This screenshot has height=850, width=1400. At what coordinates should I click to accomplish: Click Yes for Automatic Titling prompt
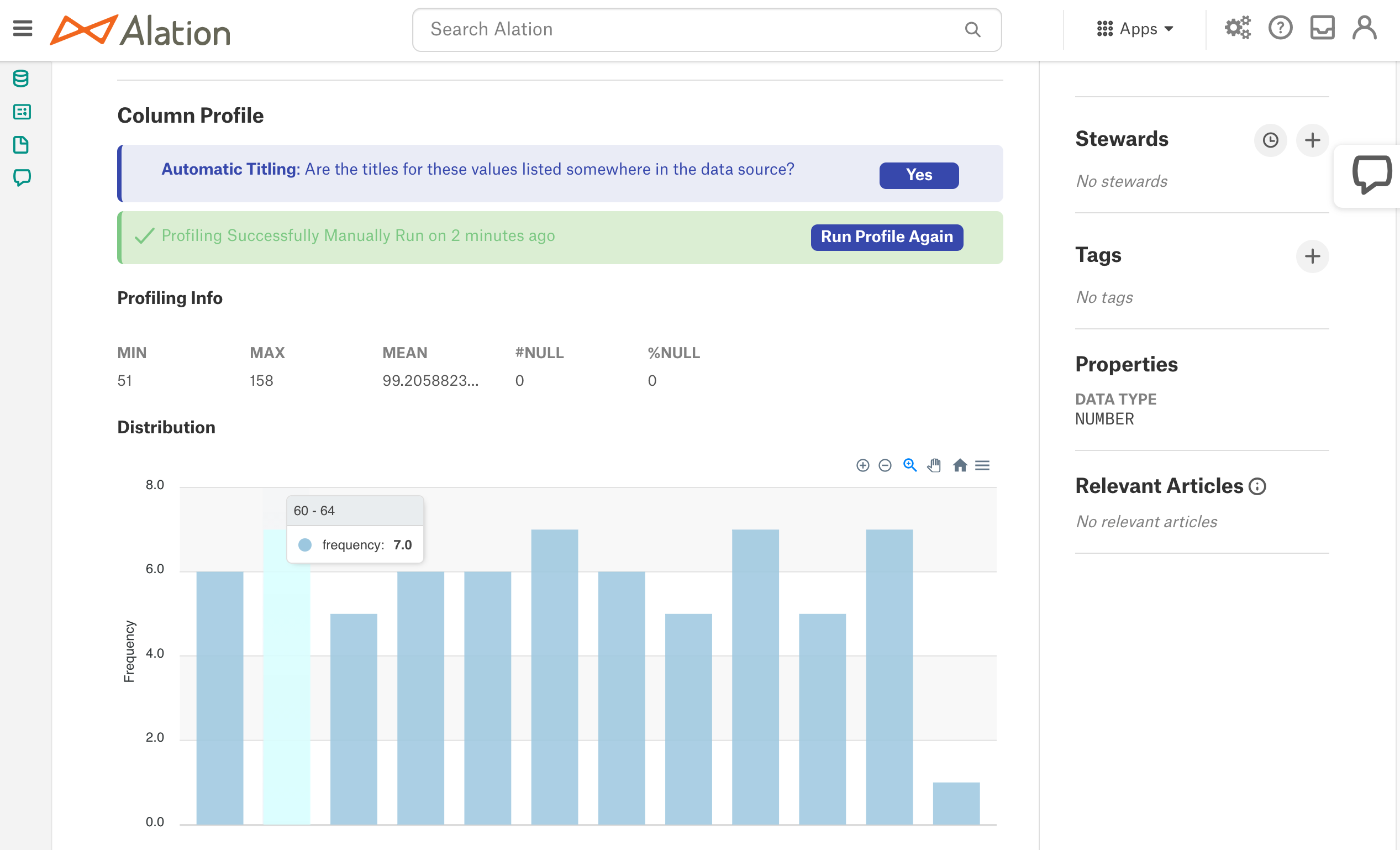918,174
